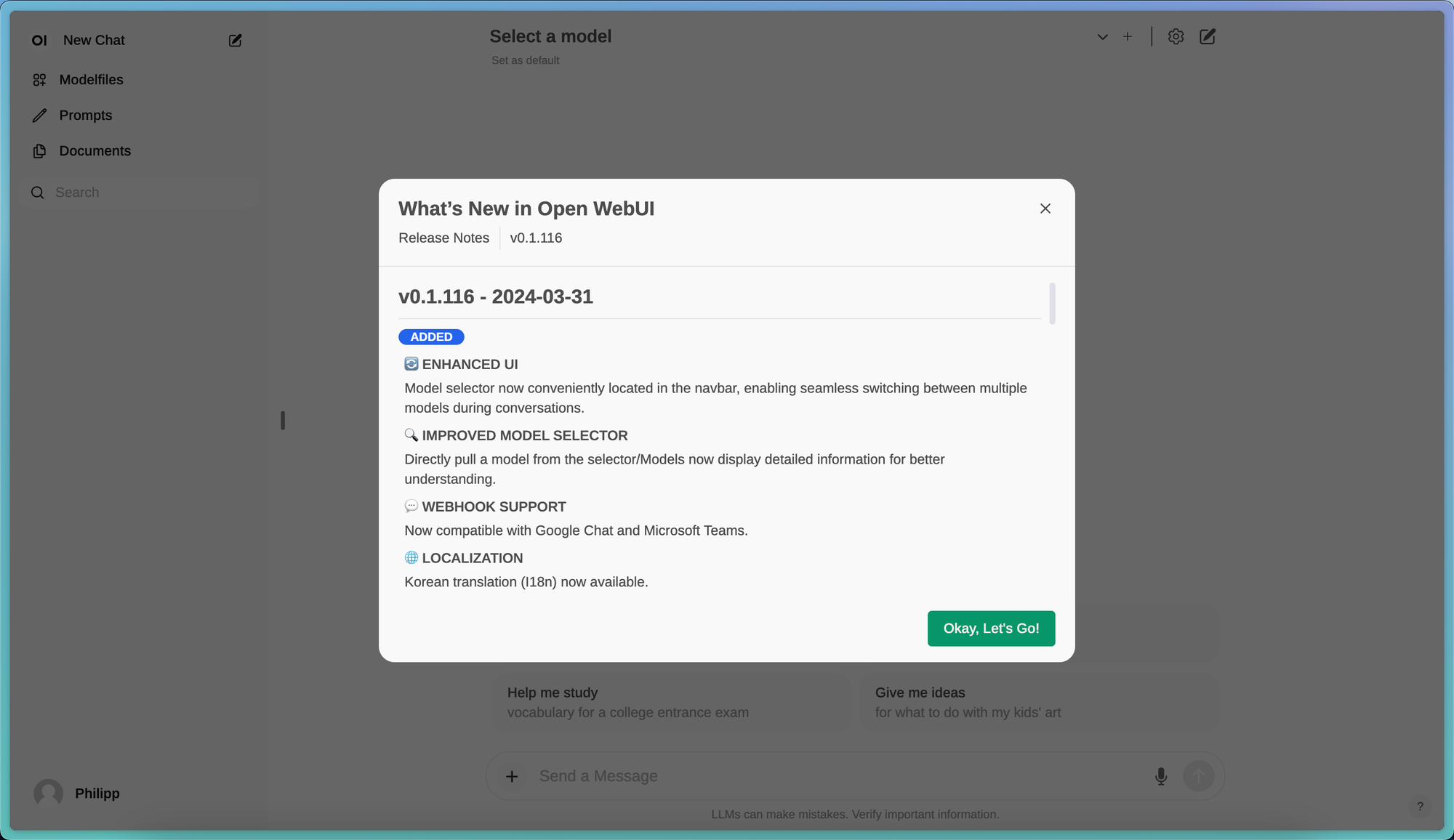Click the Release Notes label
This screenshot has width=1454, height=840.
click(443, 238)
